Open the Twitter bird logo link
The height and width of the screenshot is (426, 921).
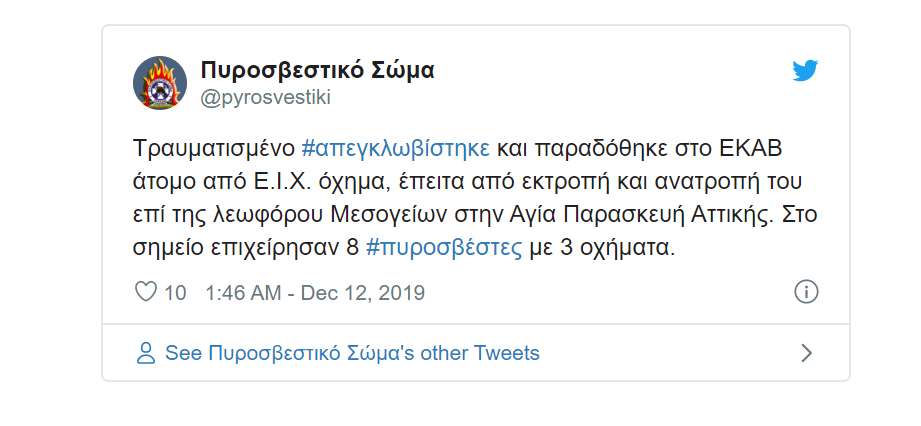pos(805,71)
